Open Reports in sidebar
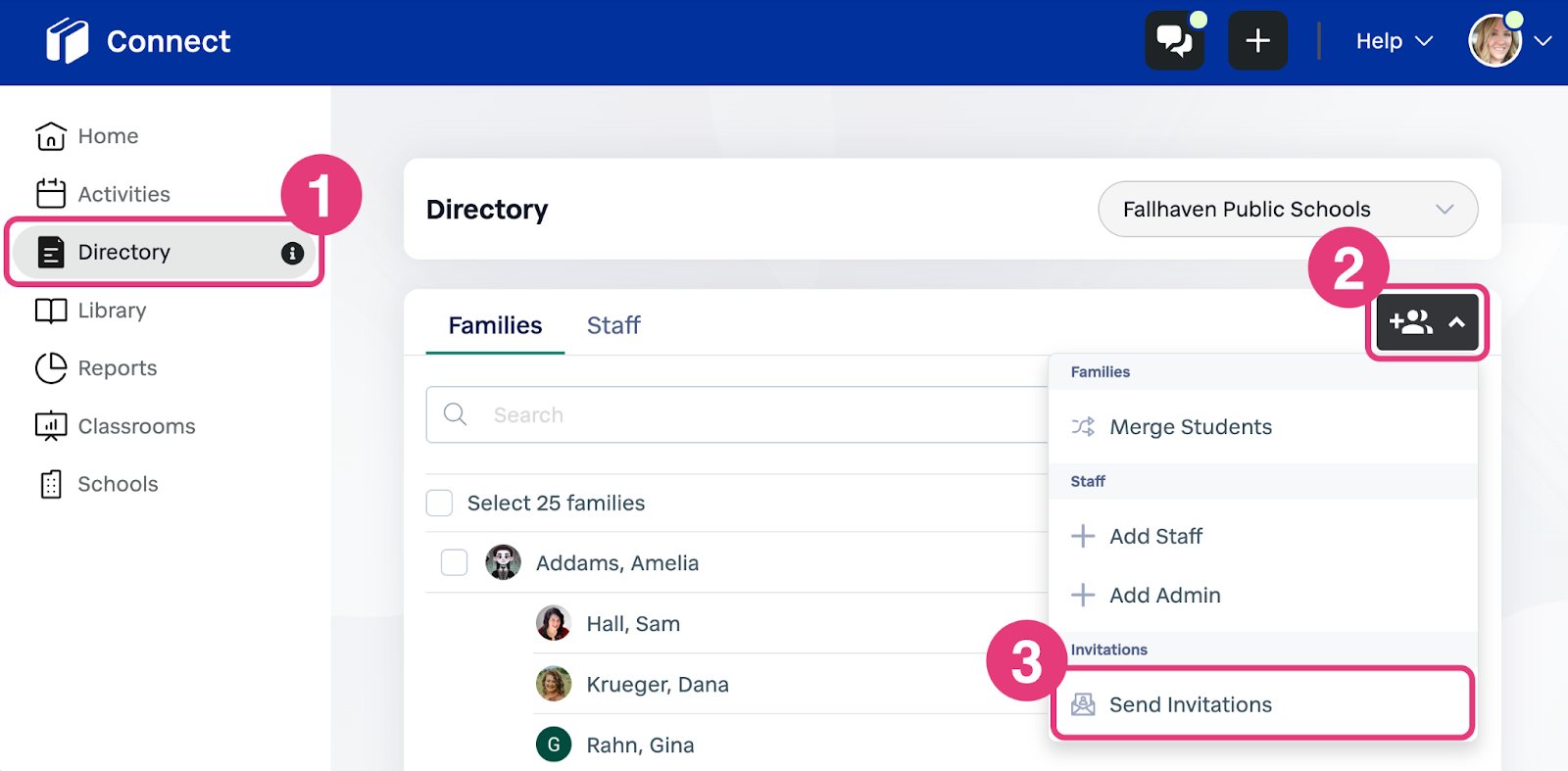The image size is (1568, 771). 118,368
